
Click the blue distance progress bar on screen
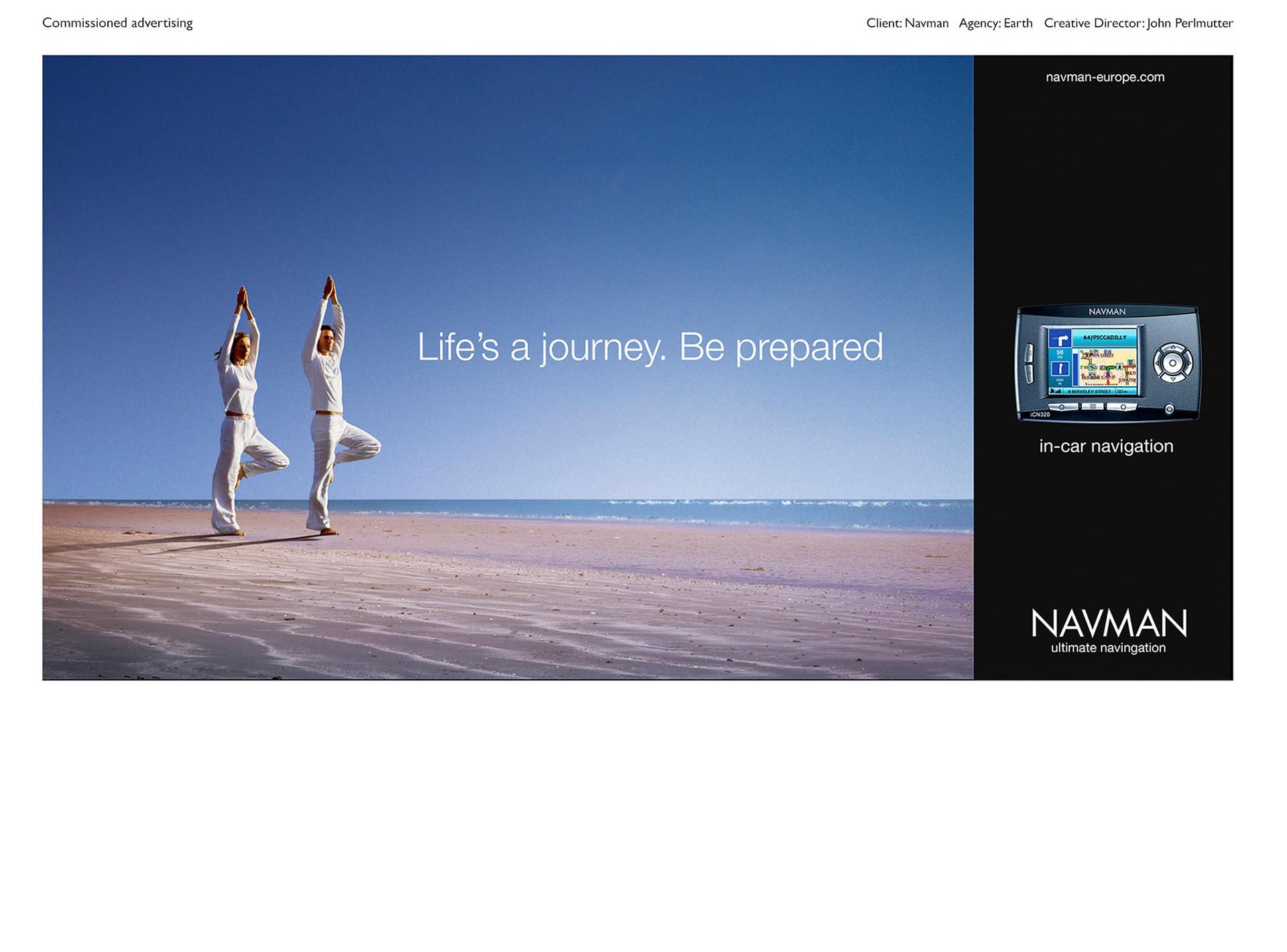[1075, 370]
